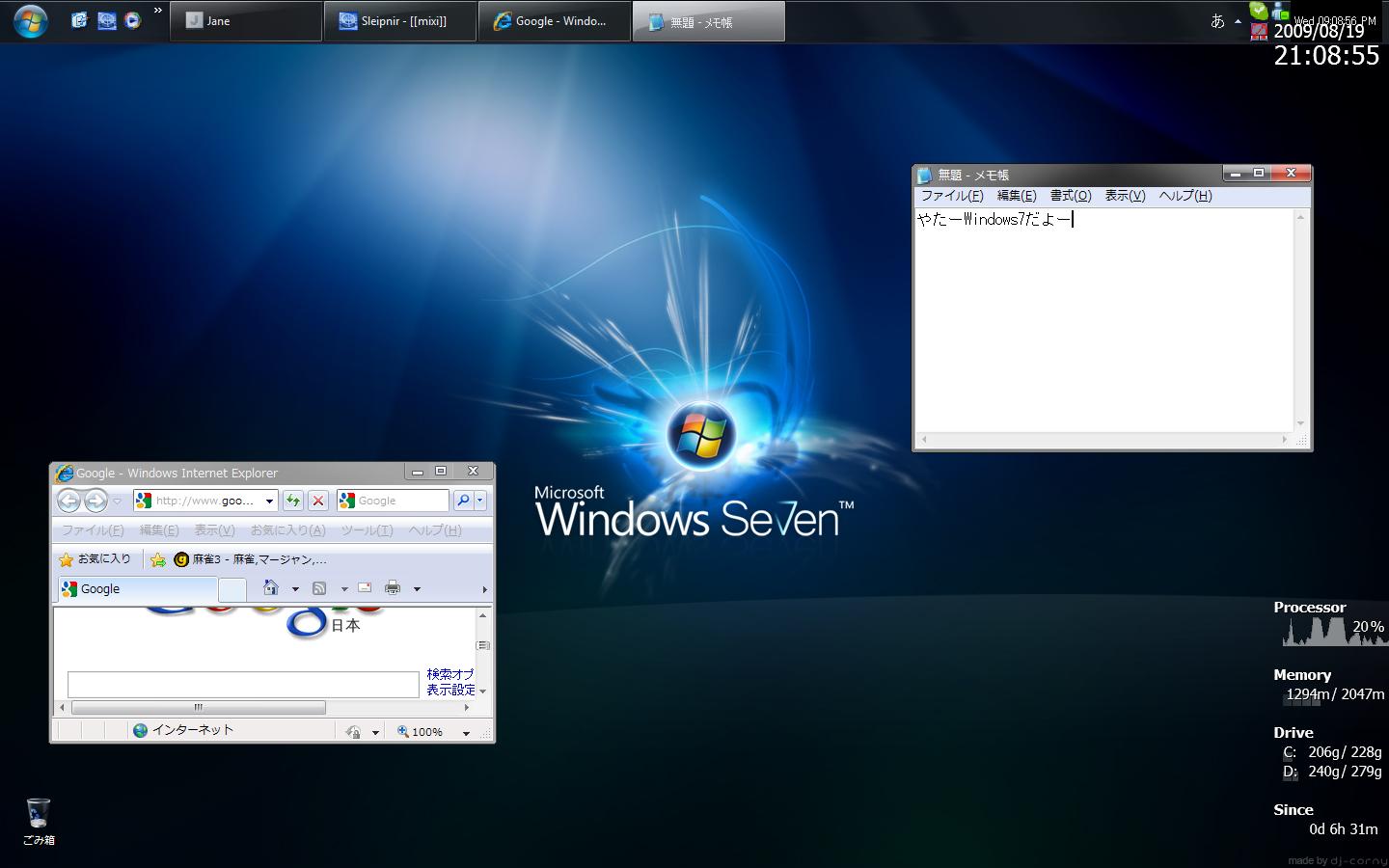Open ツール(T) menu in Internet Explorer
This screenshot has height=868, width=1389.
[x=367, y=530]
